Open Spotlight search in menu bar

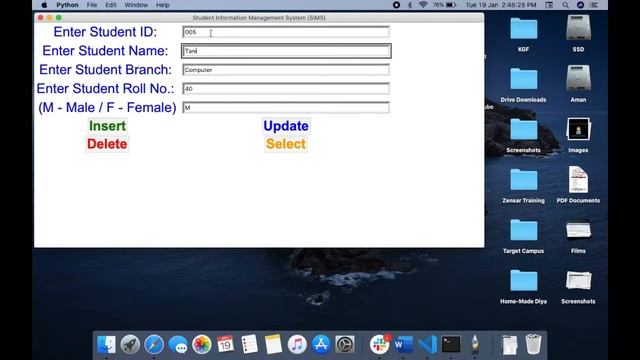tap(565, 5)
